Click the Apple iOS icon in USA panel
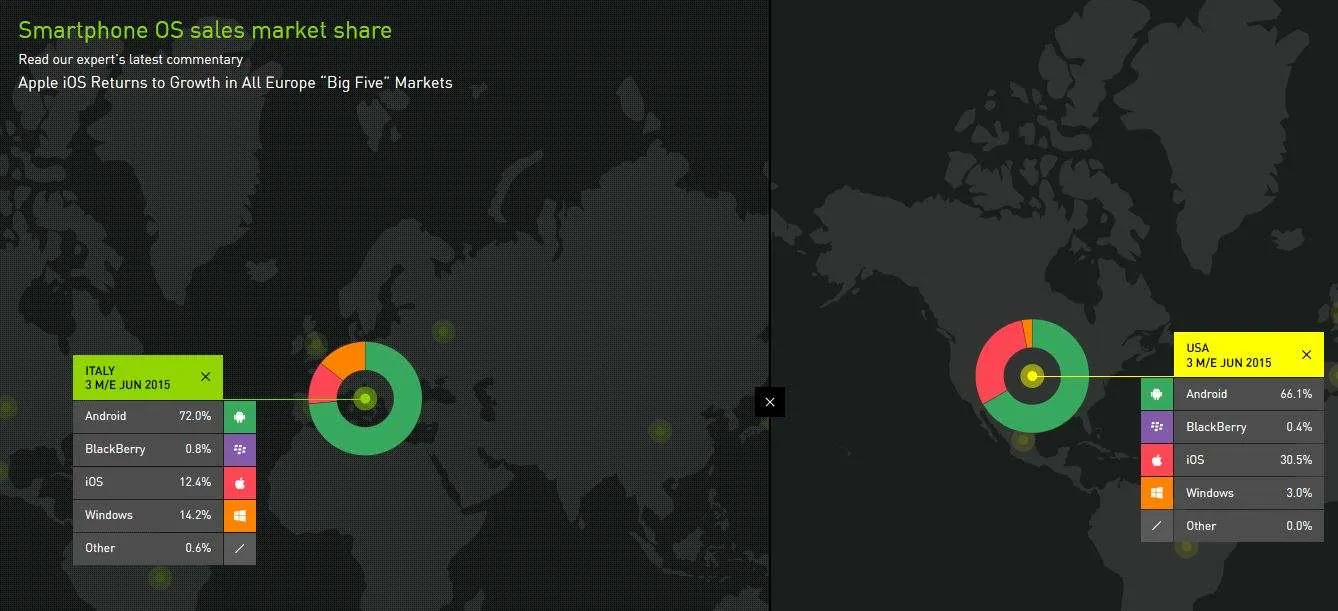The width and height of the screenshot is (1338, 611). pyautogui.click(x=1157, y=460)
